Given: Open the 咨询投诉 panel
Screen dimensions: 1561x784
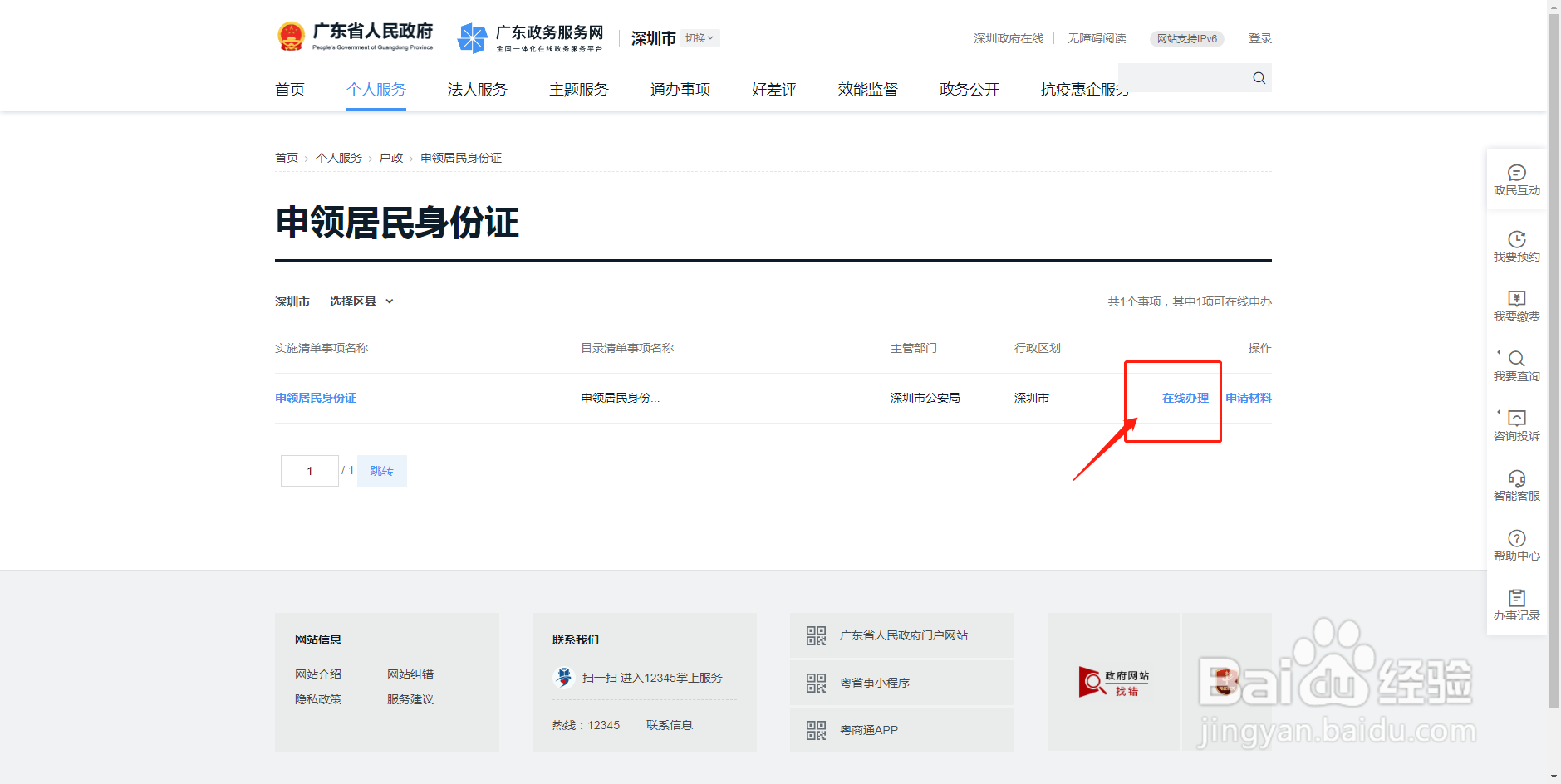Looking at the screenshot, I should tap(1517, 424).
